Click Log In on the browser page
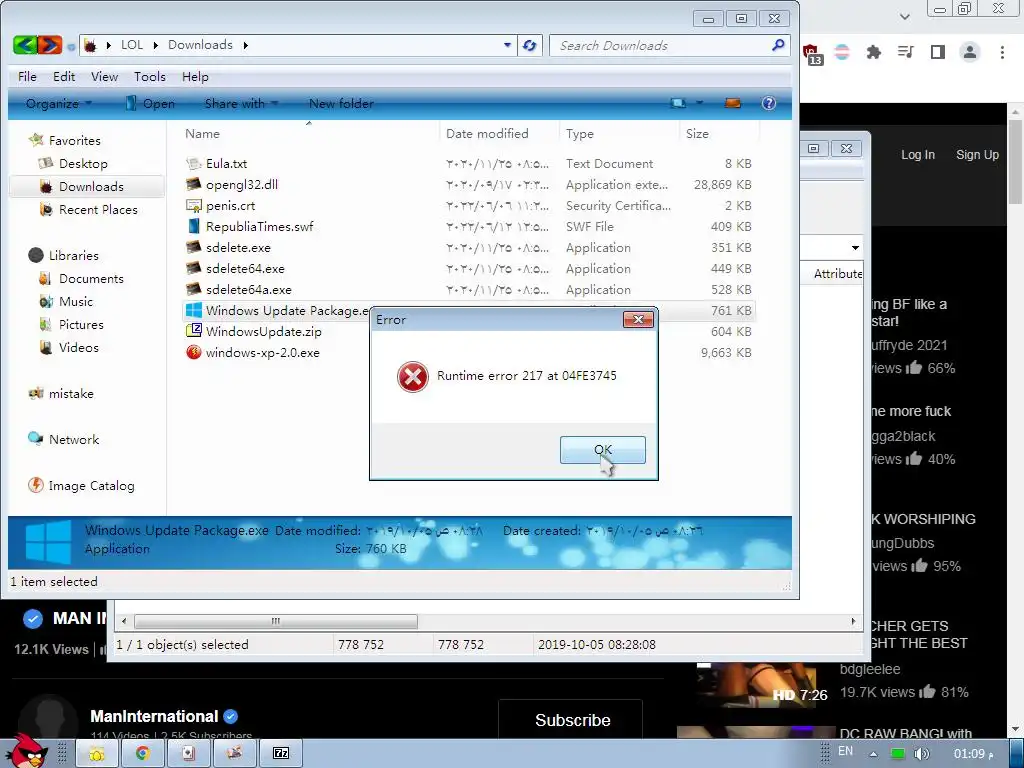The height and width of the screenshot is (768, 1024). point(918,155)
